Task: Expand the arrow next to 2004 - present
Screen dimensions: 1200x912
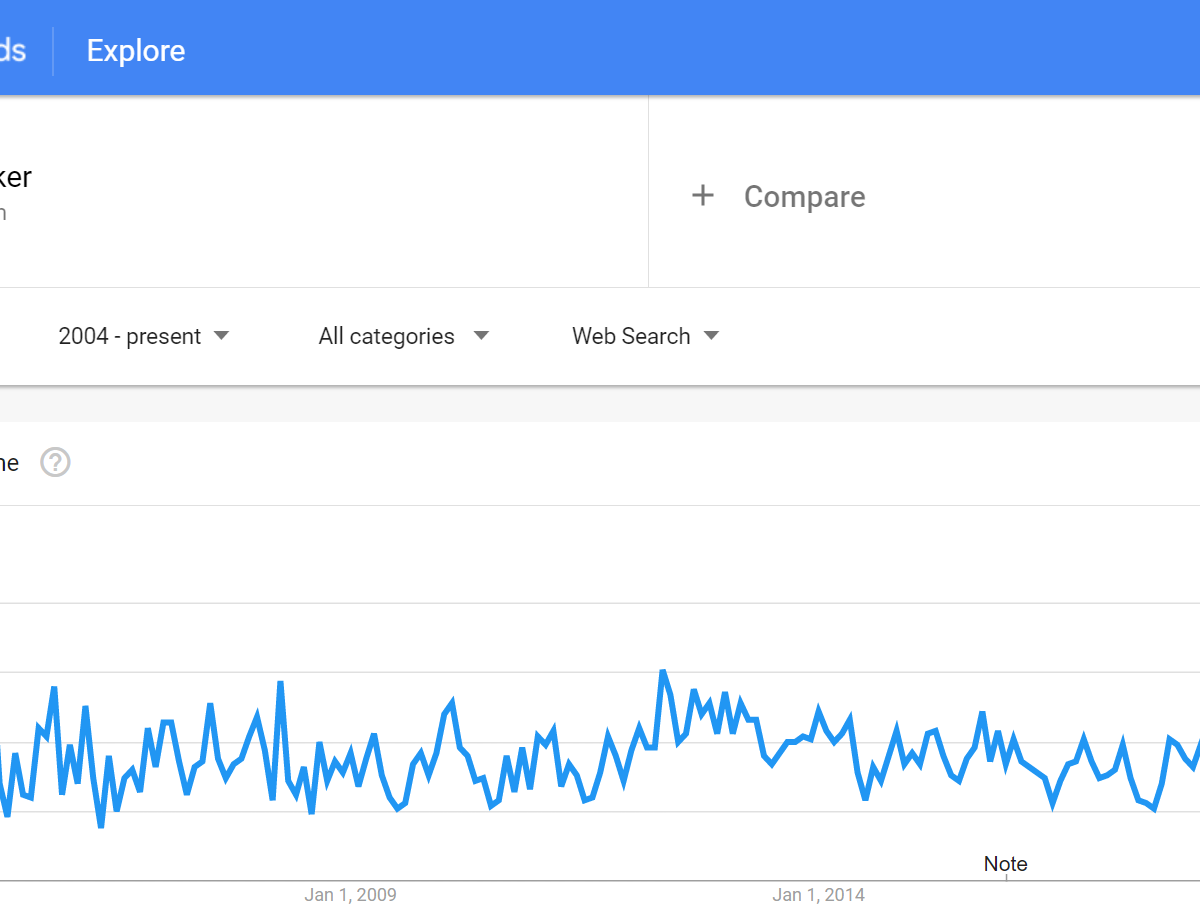Action: click(222, 336)
